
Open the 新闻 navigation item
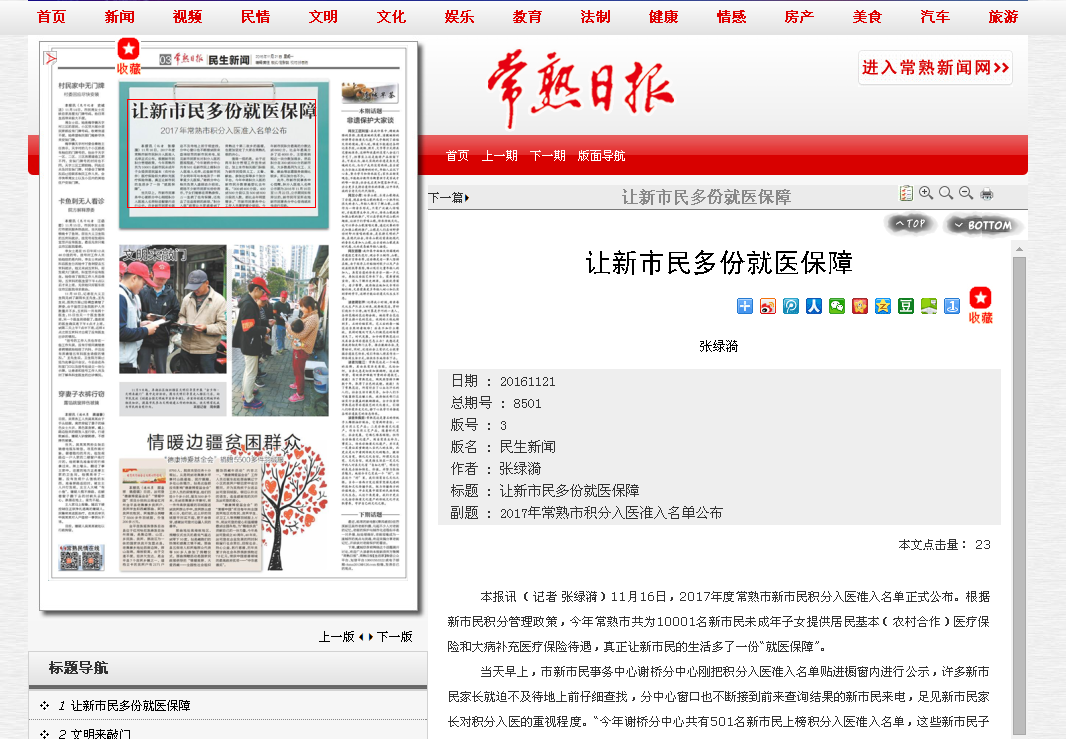(120, 17)
